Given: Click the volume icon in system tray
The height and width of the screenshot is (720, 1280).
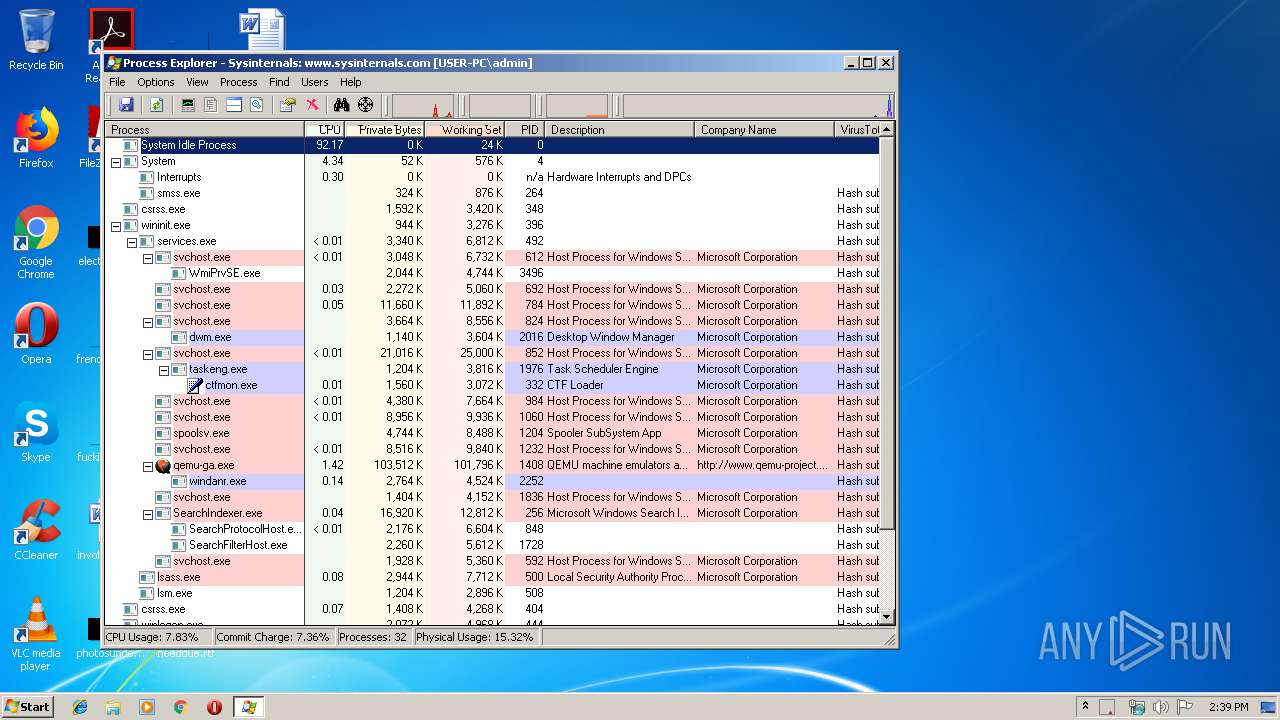Looking at the screenshot, I should coord(1160,707).
